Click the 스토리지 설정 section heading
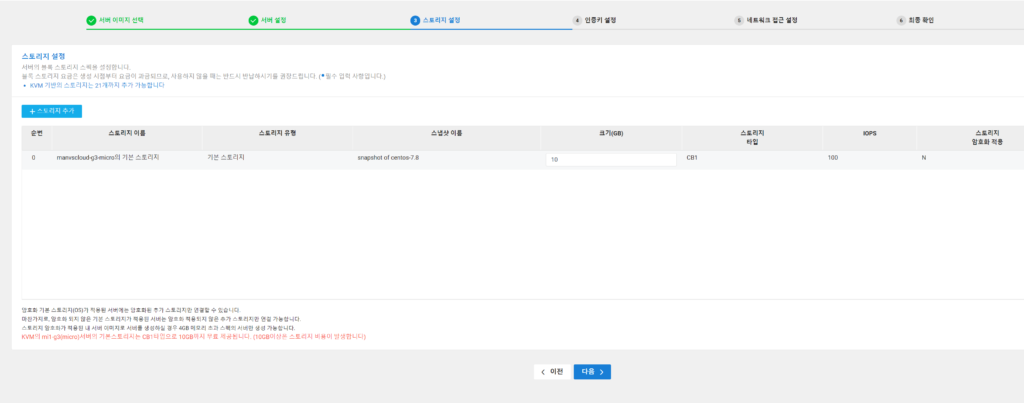The width and height of the screenshot is (1024, 403). (42, 57)
